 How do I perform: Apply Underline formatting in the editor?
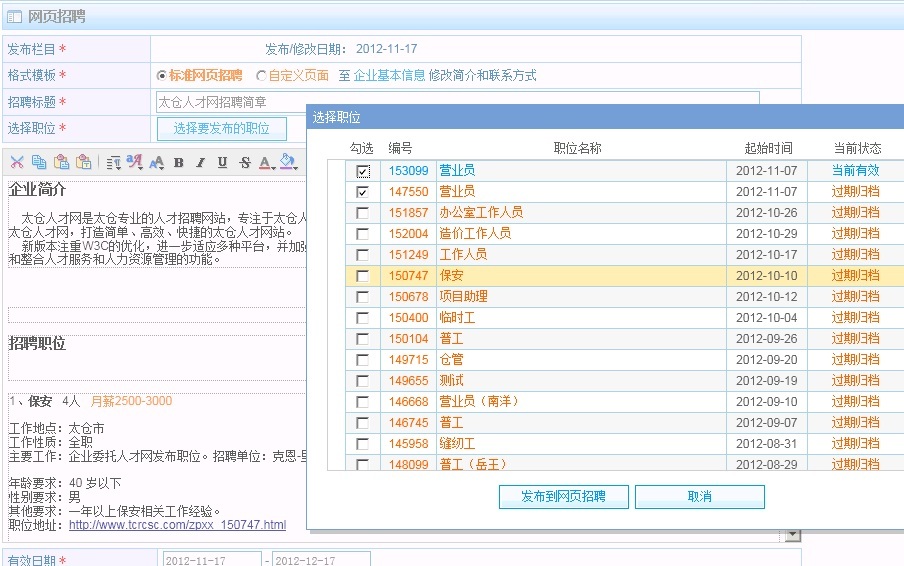click(222, 162)
